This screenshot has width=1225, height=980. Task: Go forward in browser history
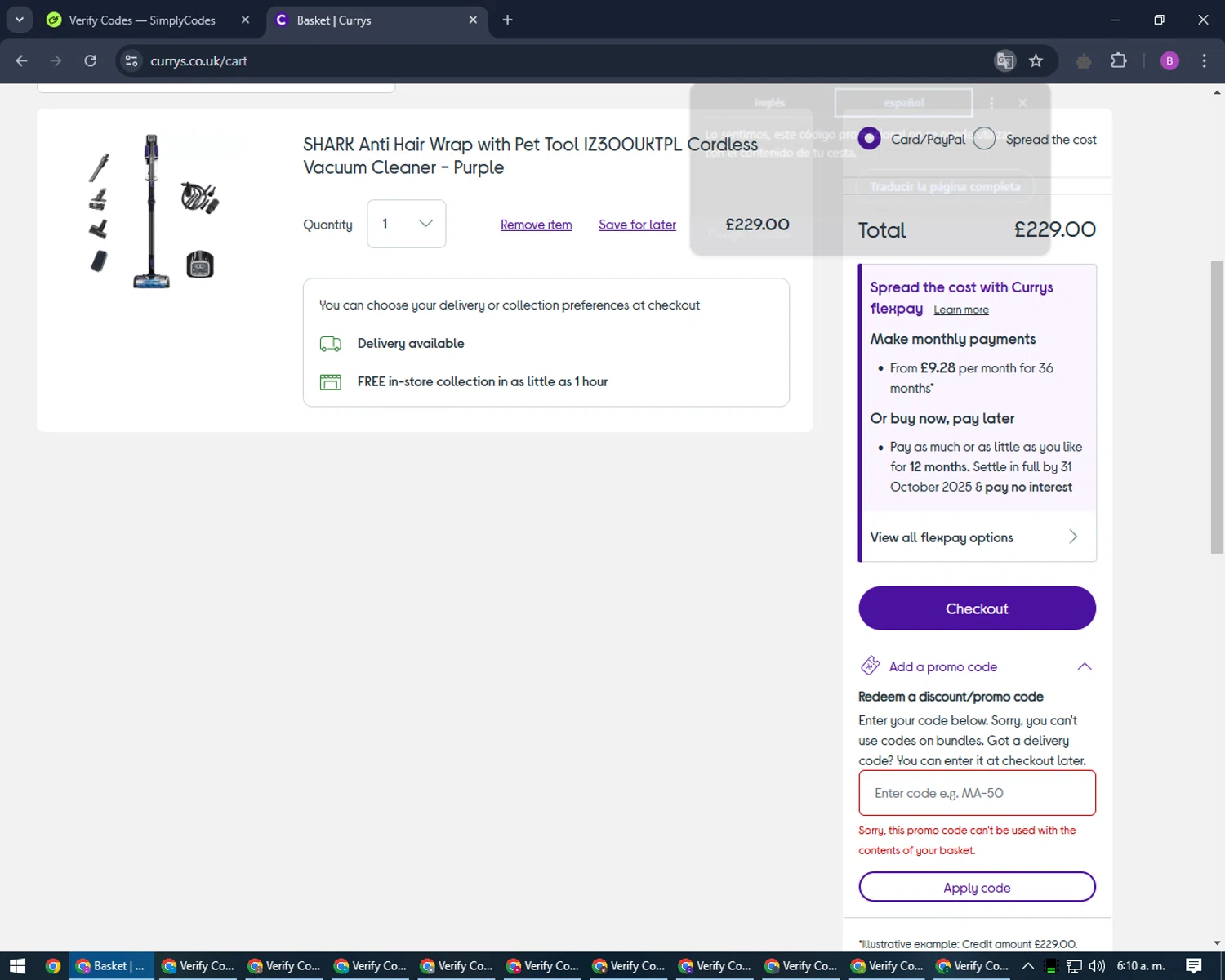[56, 60]
